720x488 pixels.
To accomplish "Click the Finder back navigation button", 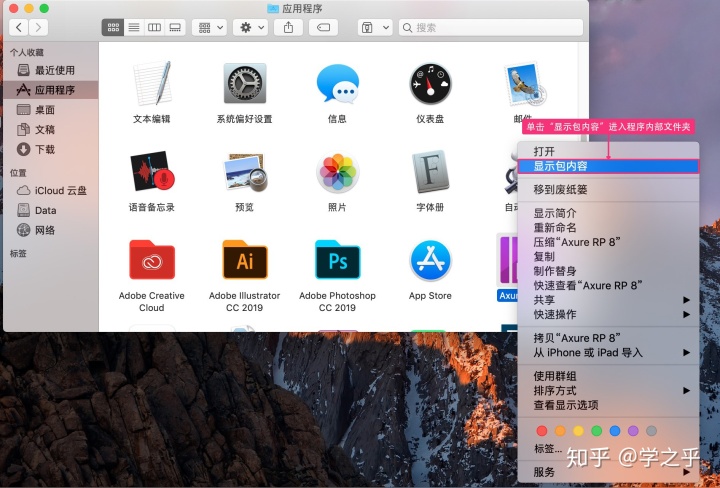I will [18, 27].
